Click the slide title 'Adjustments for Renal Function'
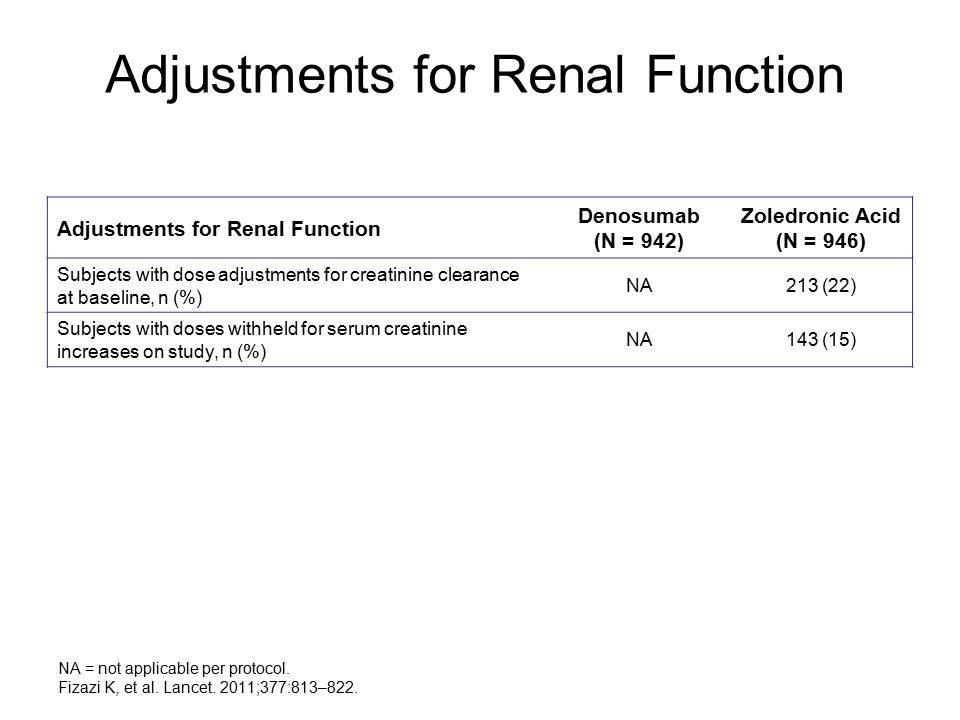The width and height of the screenshot is (960, 720). click(474, 75)
